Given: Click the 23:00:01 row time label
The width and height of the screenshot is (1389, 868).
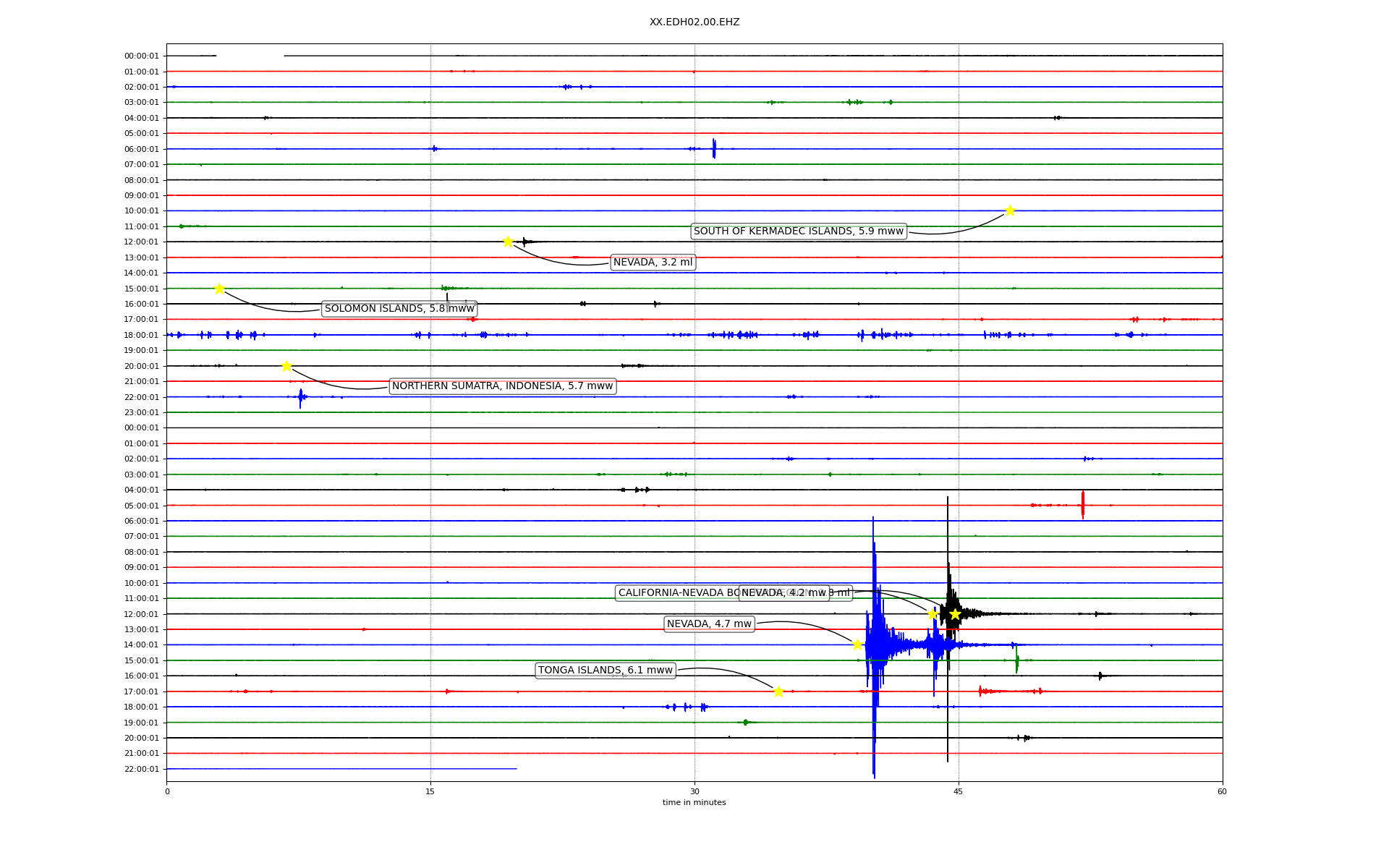Looking at the screenshot, I should pos(141,413).
